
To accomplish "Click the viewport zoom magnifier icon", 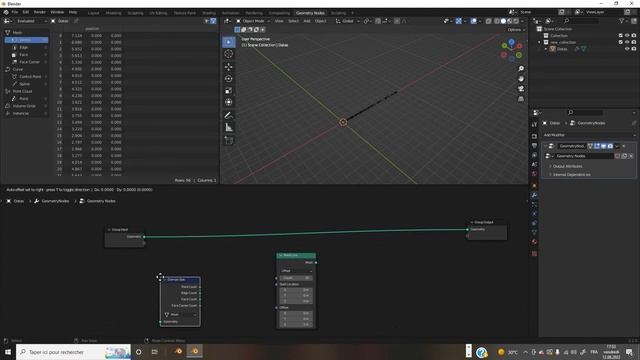I will pos(521,69).
